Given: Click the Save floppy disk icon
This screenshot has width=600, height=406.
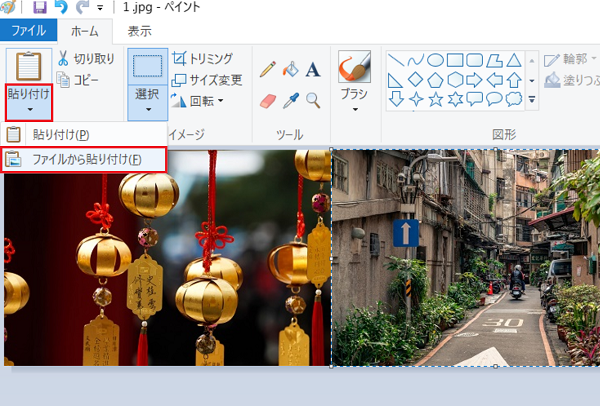Looking at the screenshot, I should click(40, 7).
